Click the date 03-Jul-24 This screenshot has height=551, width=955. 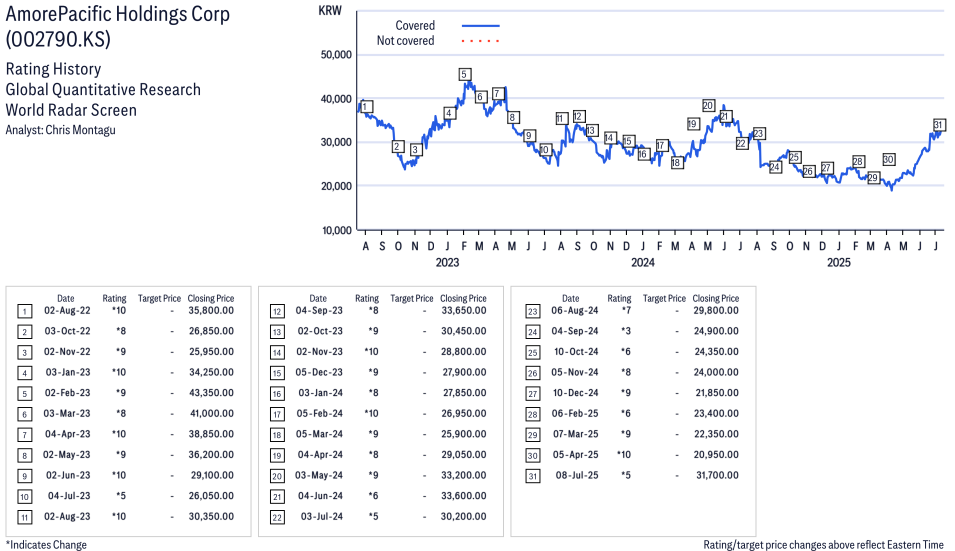pyautogui.click(x=322, y=516)
